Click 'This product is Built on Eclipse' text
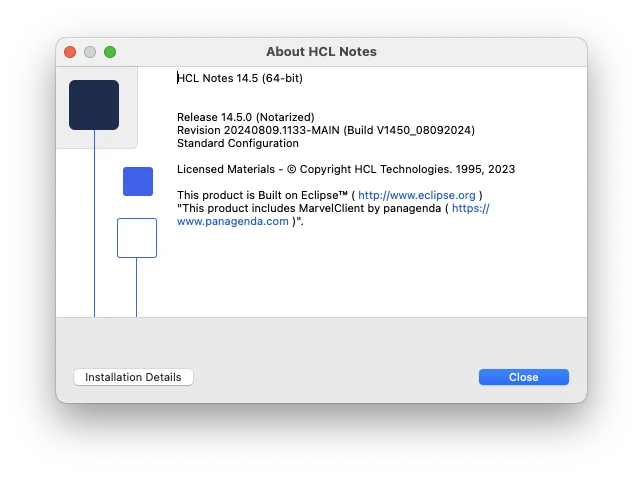Screen dimensions: 643x477 pyautogui.click(x=262, y=195)
